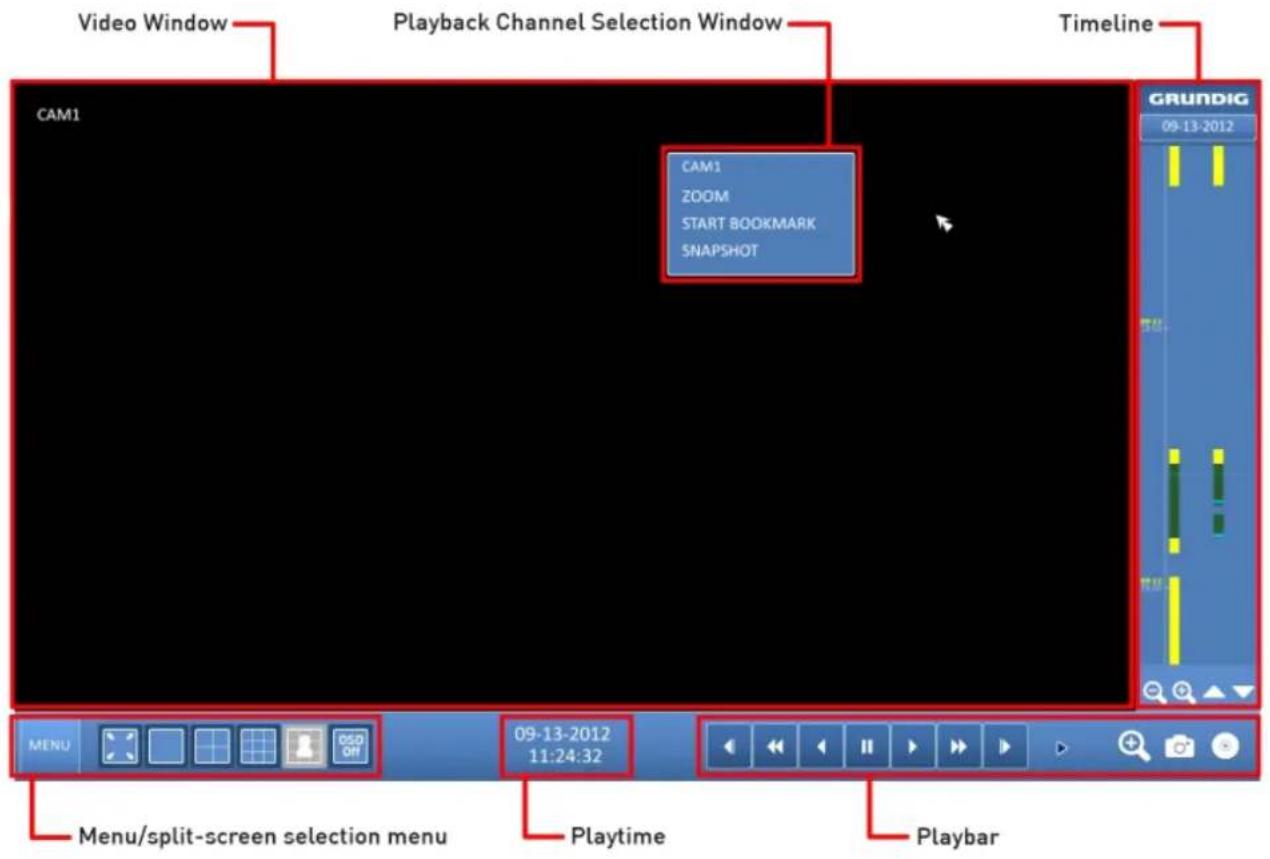Select four-way split screen layout
The width and height of the screenshot is (1270, 859).
212,747
